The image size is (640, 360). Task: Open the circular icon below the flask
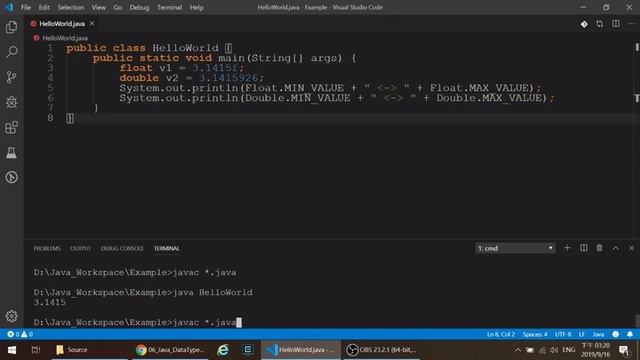(11, 177)
